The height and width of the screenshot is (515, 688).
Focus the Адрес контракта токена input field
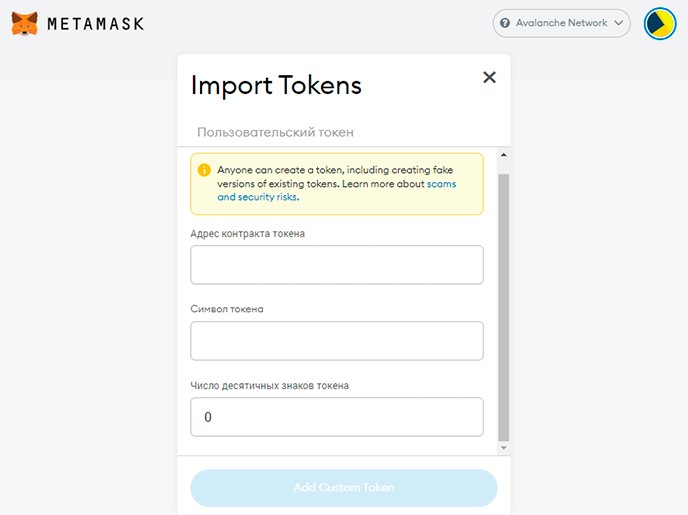click(336, 265)
